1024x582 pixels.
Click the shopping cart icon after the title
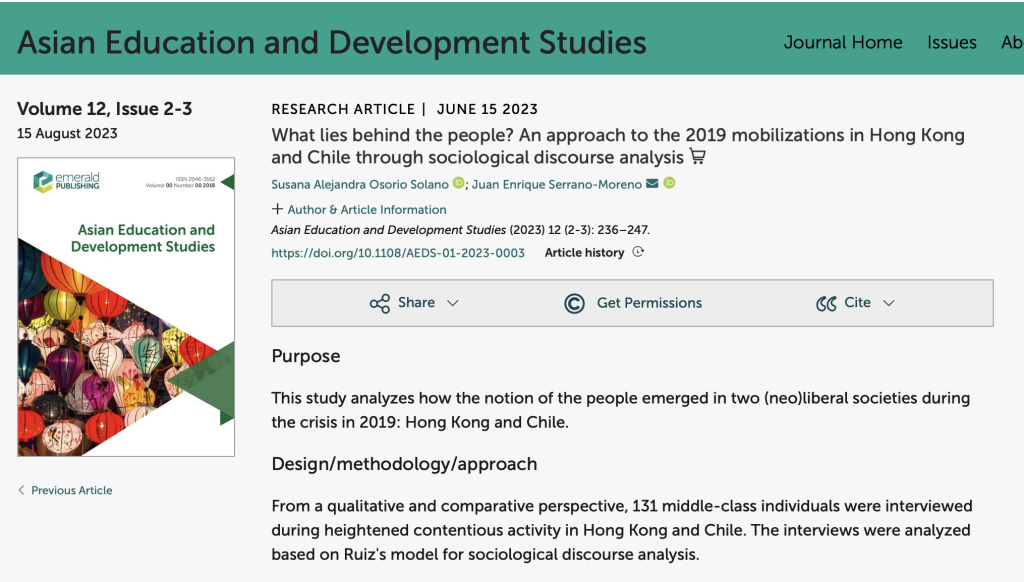(x=698, y=157)
